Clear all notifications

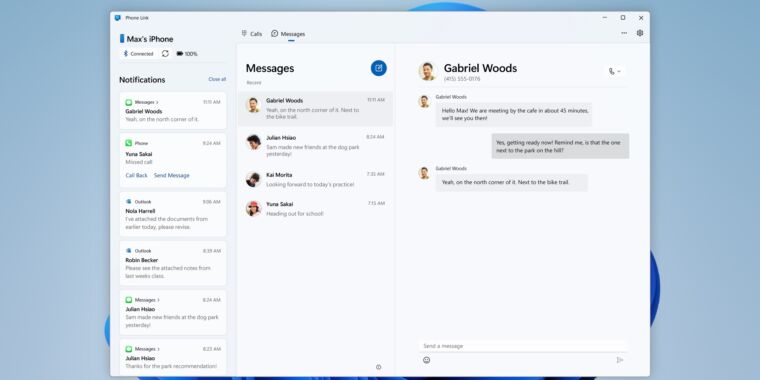tap(217, 79)
